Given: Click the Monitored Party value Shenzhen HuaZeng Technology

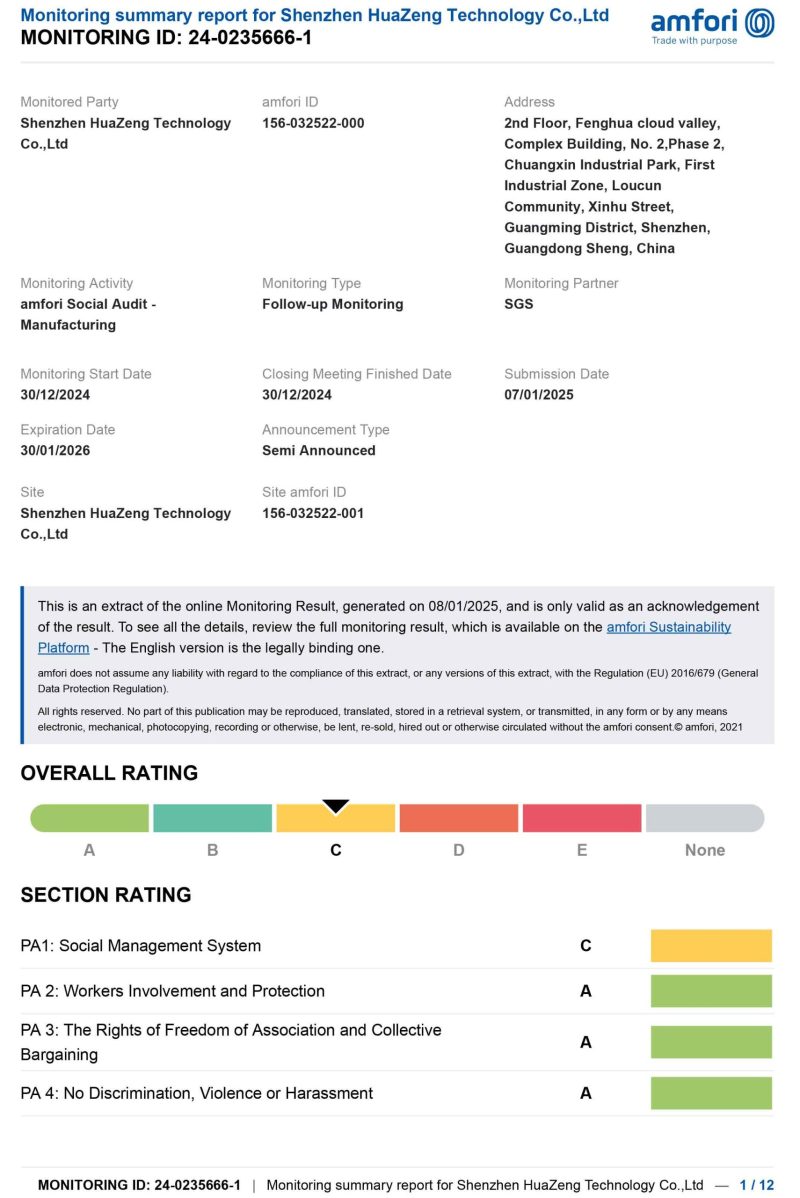Looking at the screenshot, I should [125, 134].
